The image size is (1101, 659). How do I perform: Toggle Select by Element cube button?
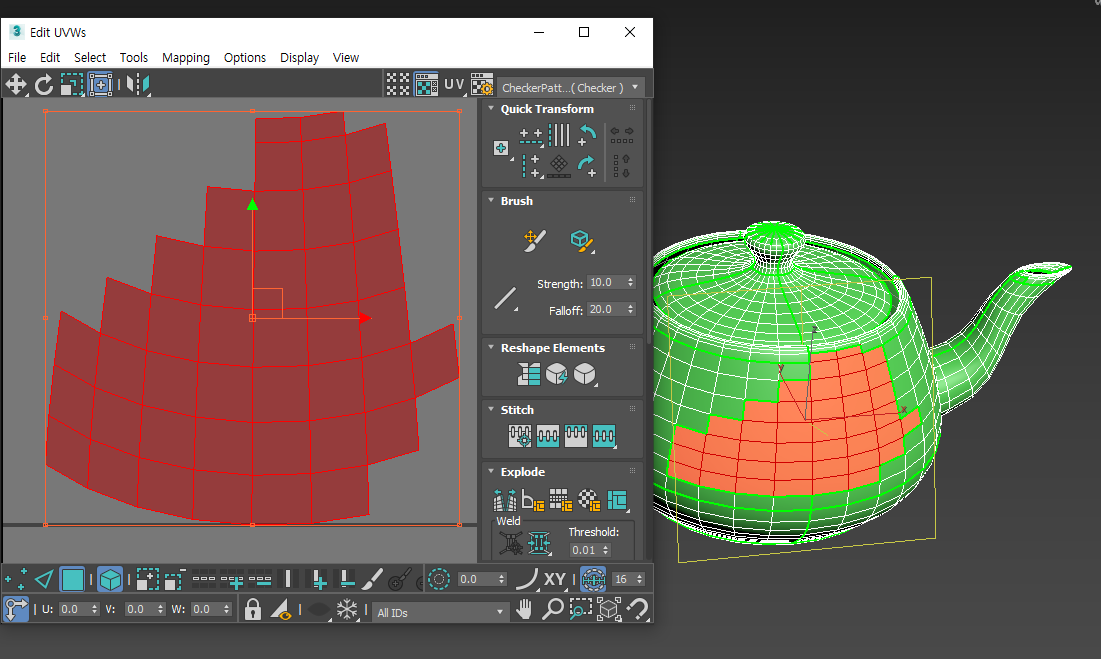click(110, 580)
